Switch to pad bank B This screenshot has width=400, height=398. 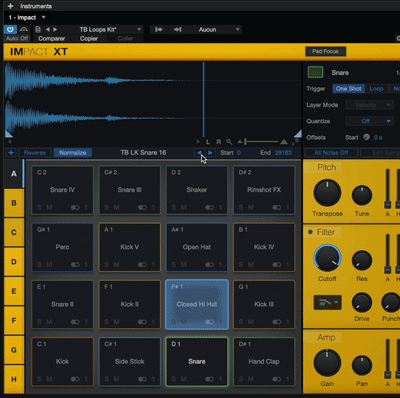[14, 203]
